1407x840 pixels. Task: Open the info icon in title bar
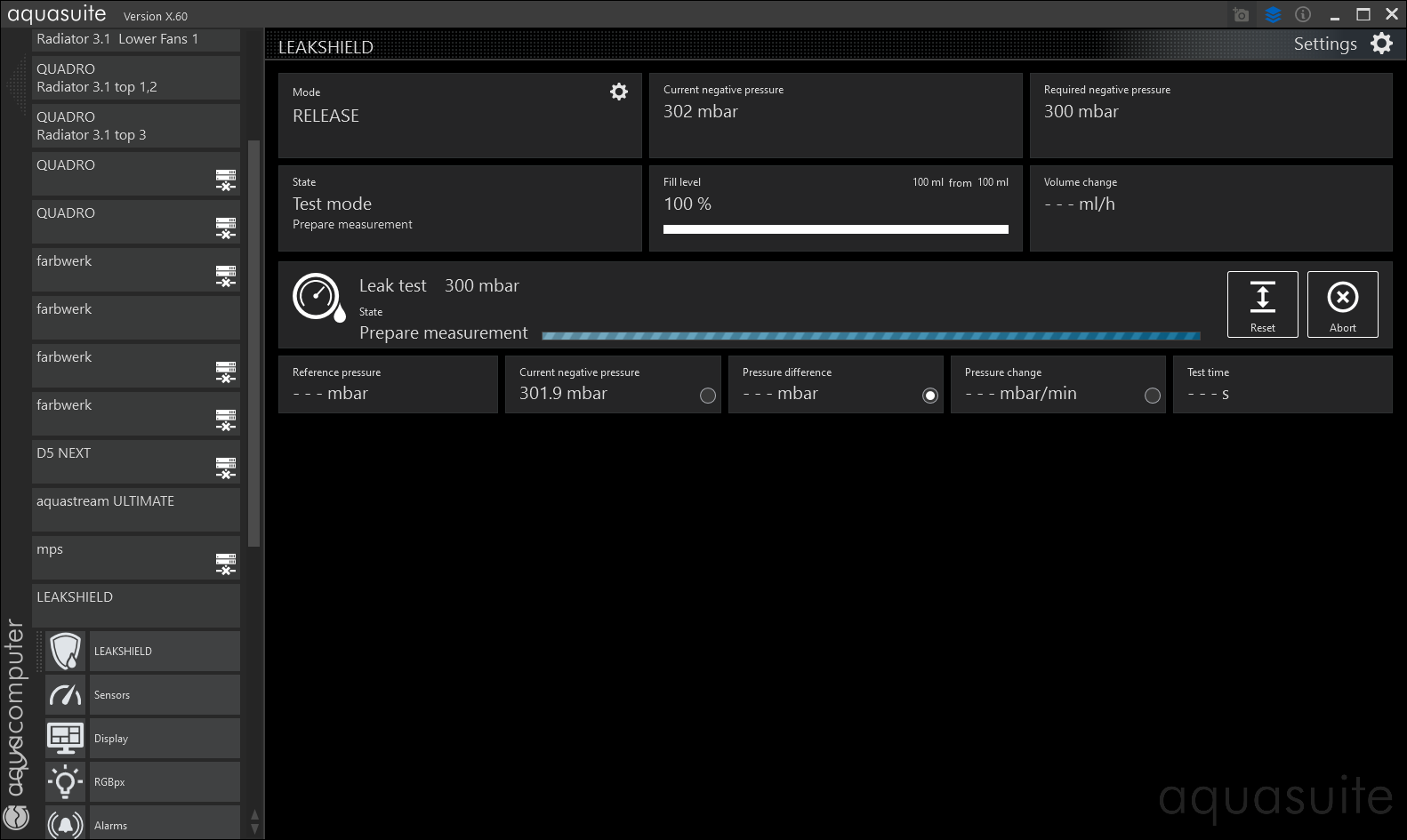(1303, 14)
